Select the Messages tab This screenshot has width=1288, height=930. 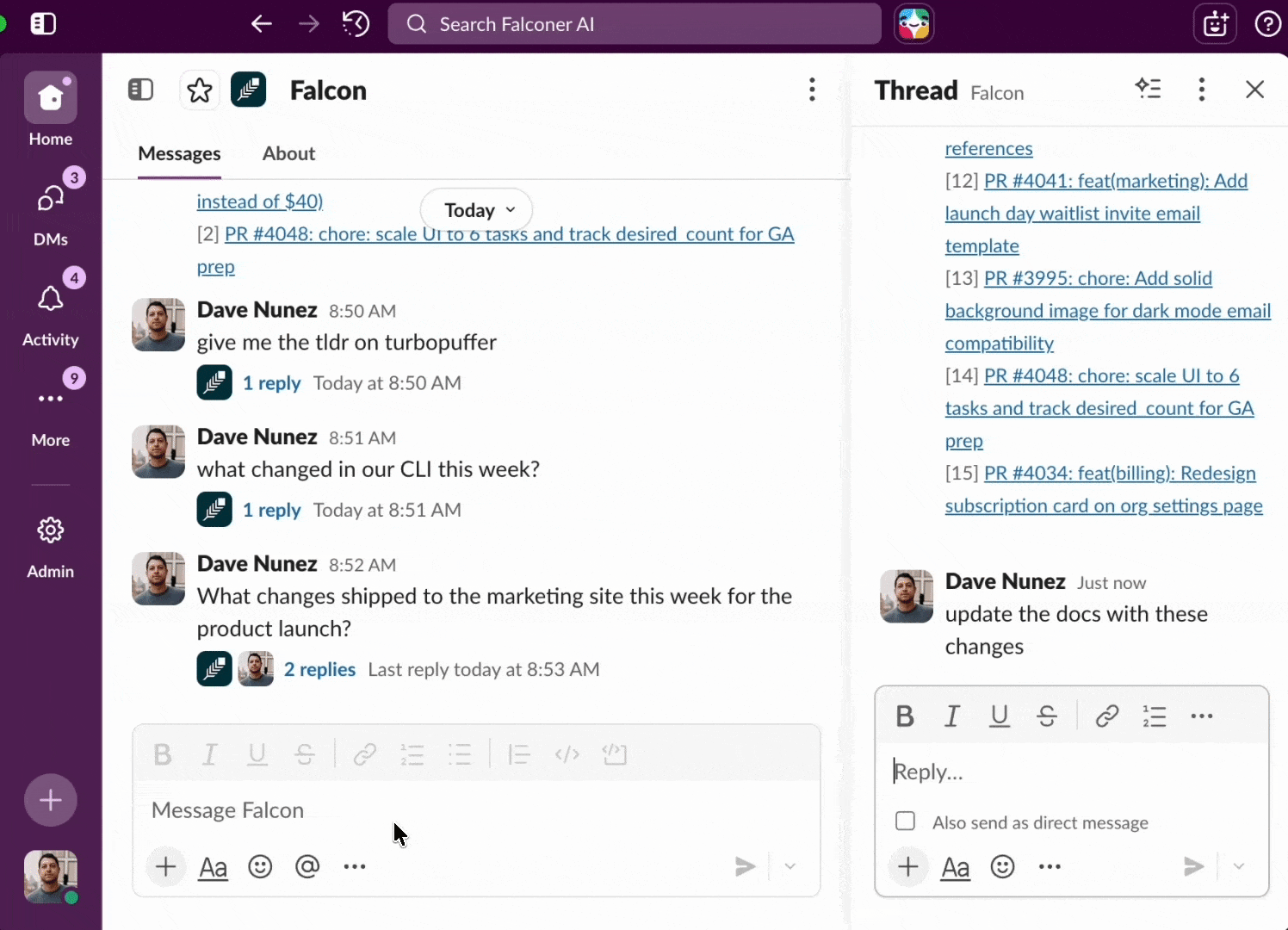179,153
